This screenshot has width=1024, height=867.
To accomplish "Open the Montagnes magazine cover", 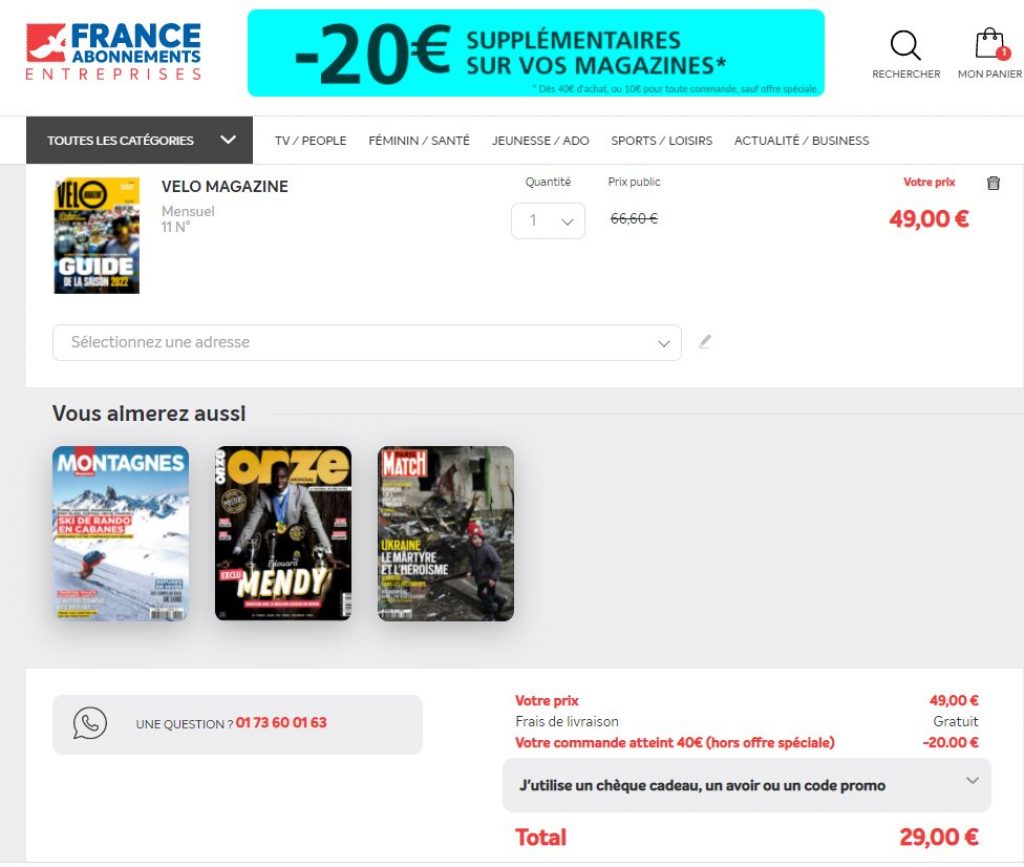I will click(121, 533).
